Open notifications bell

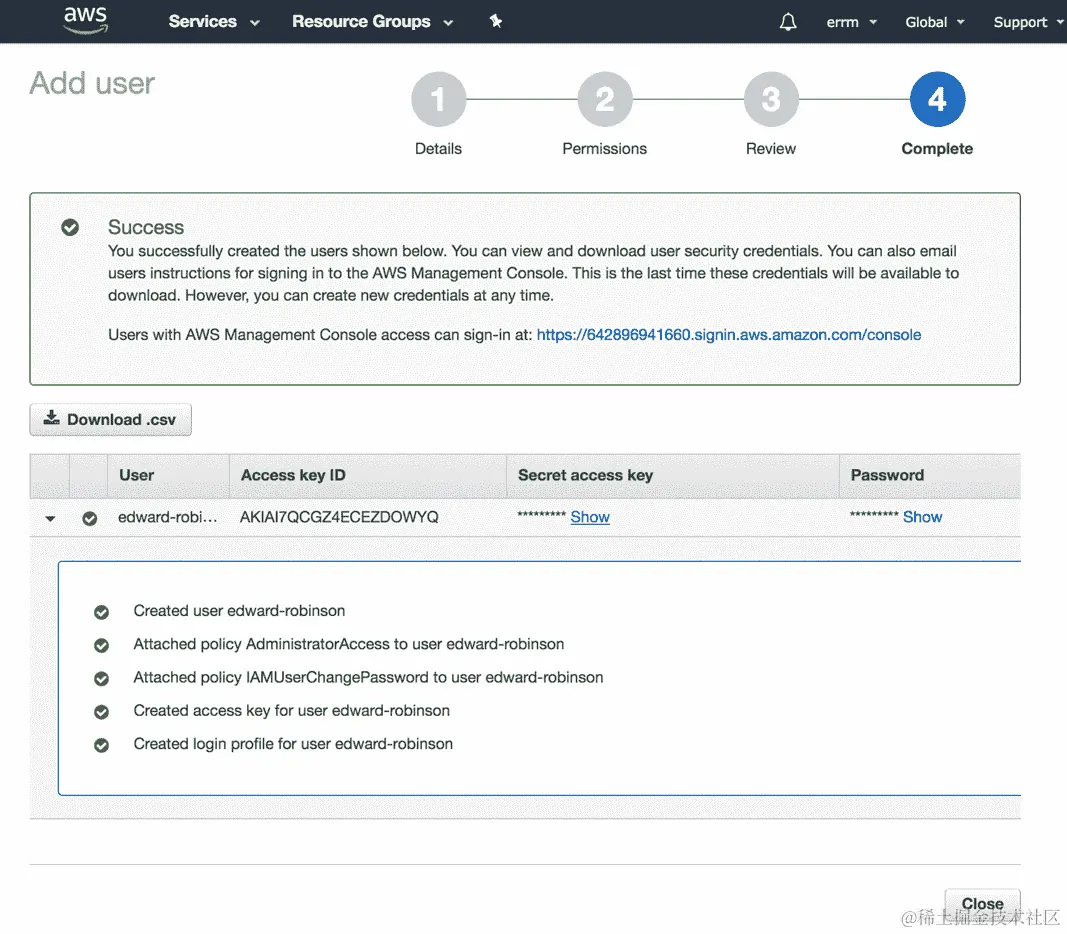[x=788, y=22]
